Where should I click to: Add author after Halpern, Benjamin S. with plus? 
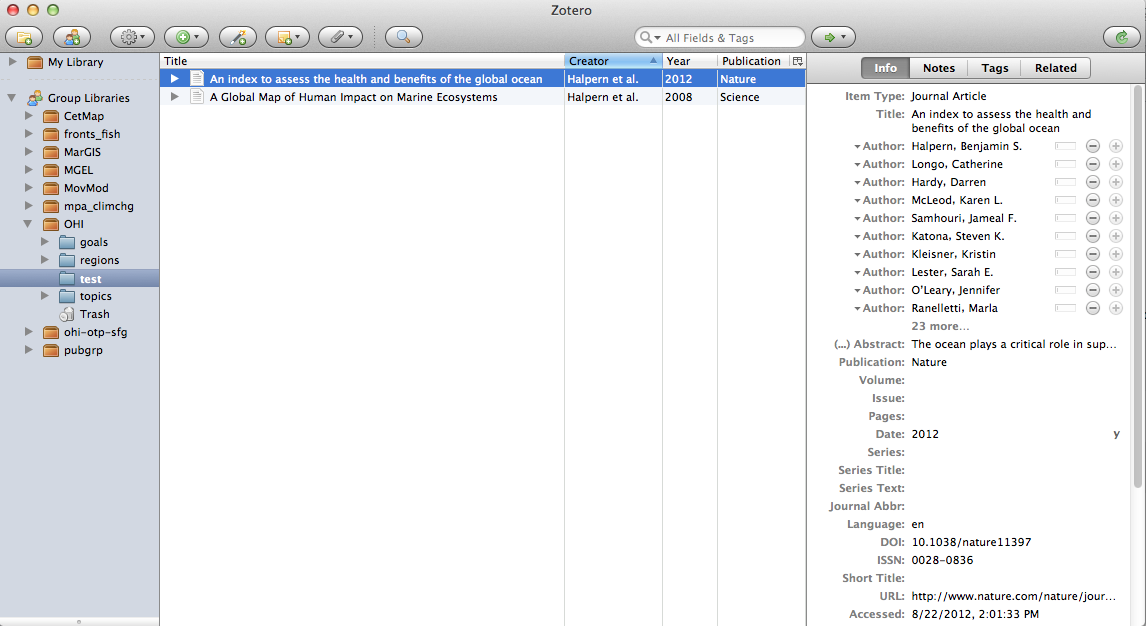click(1116, 146)
